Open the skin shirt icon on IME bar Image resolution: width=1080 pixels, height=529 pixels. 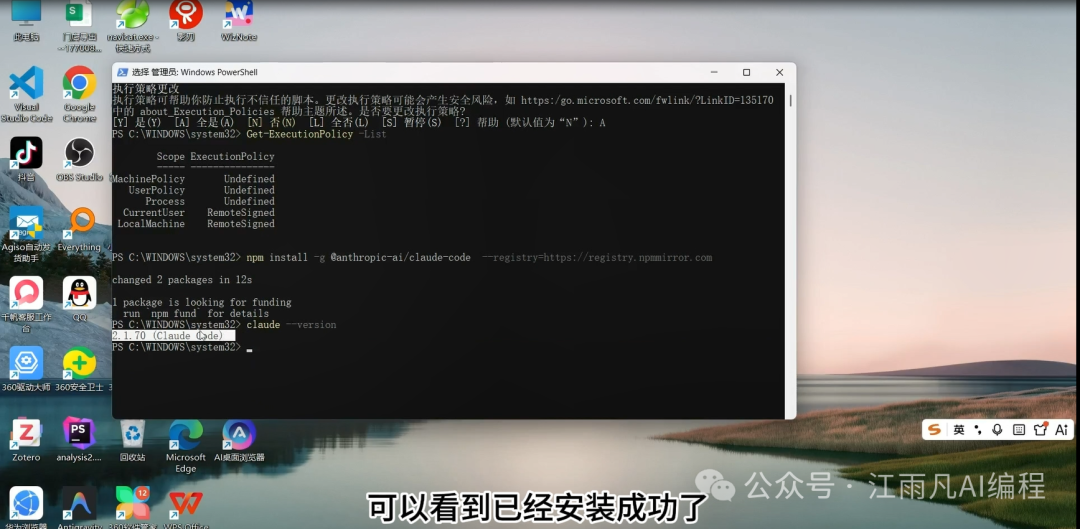[1040, 430]
